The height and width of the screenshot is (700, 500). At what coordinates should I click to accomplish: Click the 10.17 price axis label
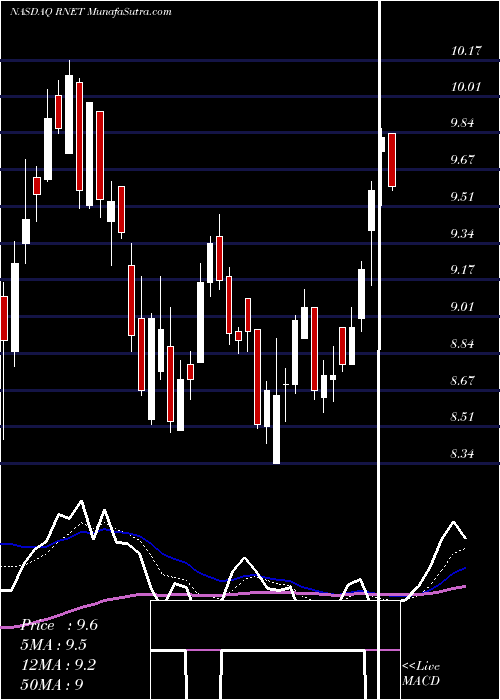pos(466,51)
